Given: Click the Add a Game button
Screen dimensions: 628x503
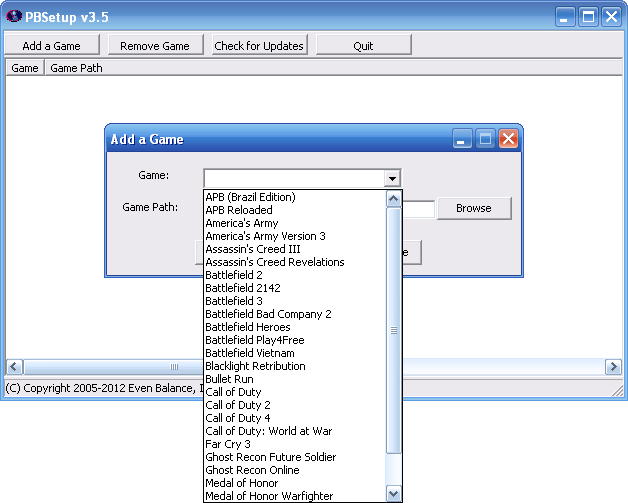Looking at the screenshot, I should [x=52, y=45].
